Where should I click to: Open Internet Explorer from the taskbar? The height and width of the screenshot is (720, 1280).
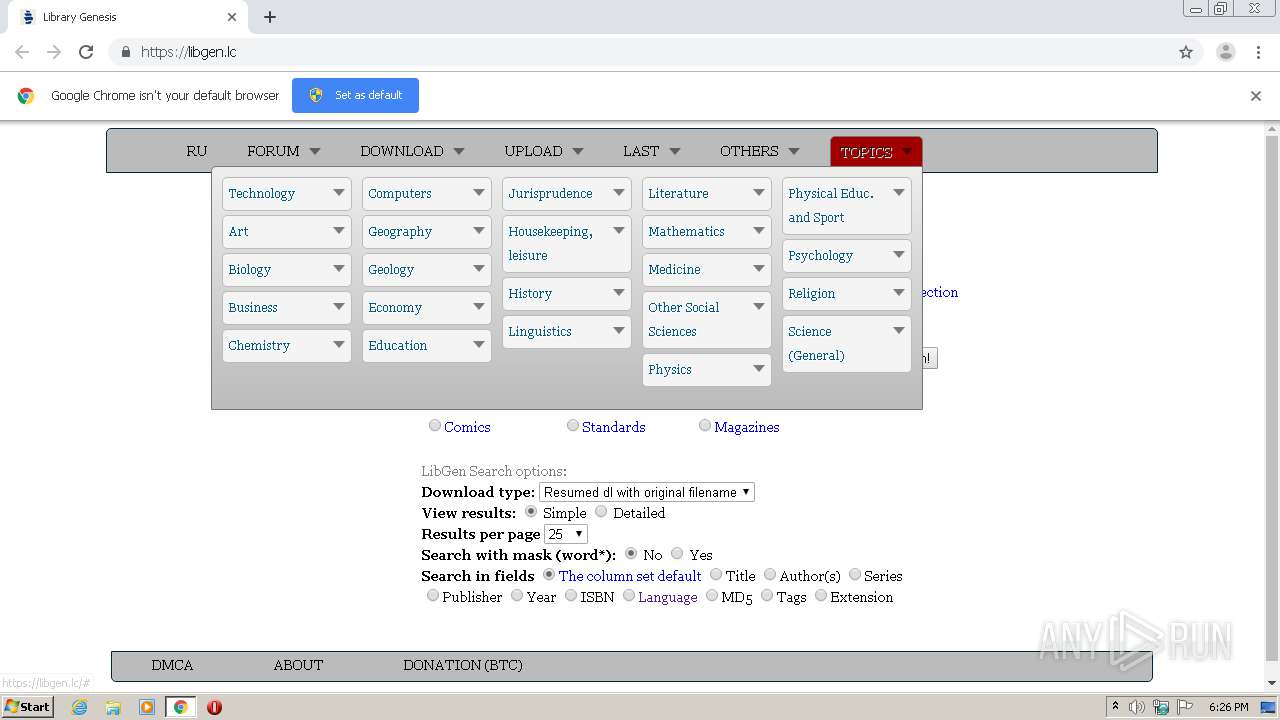79,707
